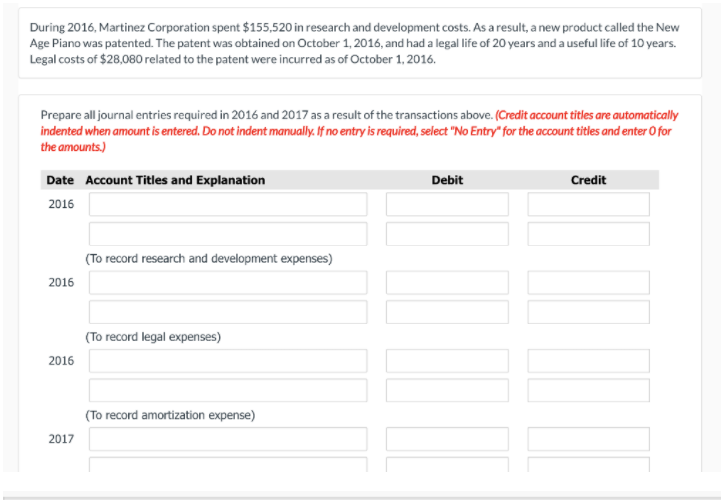Image resolution: width=721 pixels, height=500 pixels.
Task: Activate second-line credit field of 2016 amortization entry
Action: pos(589,390)
